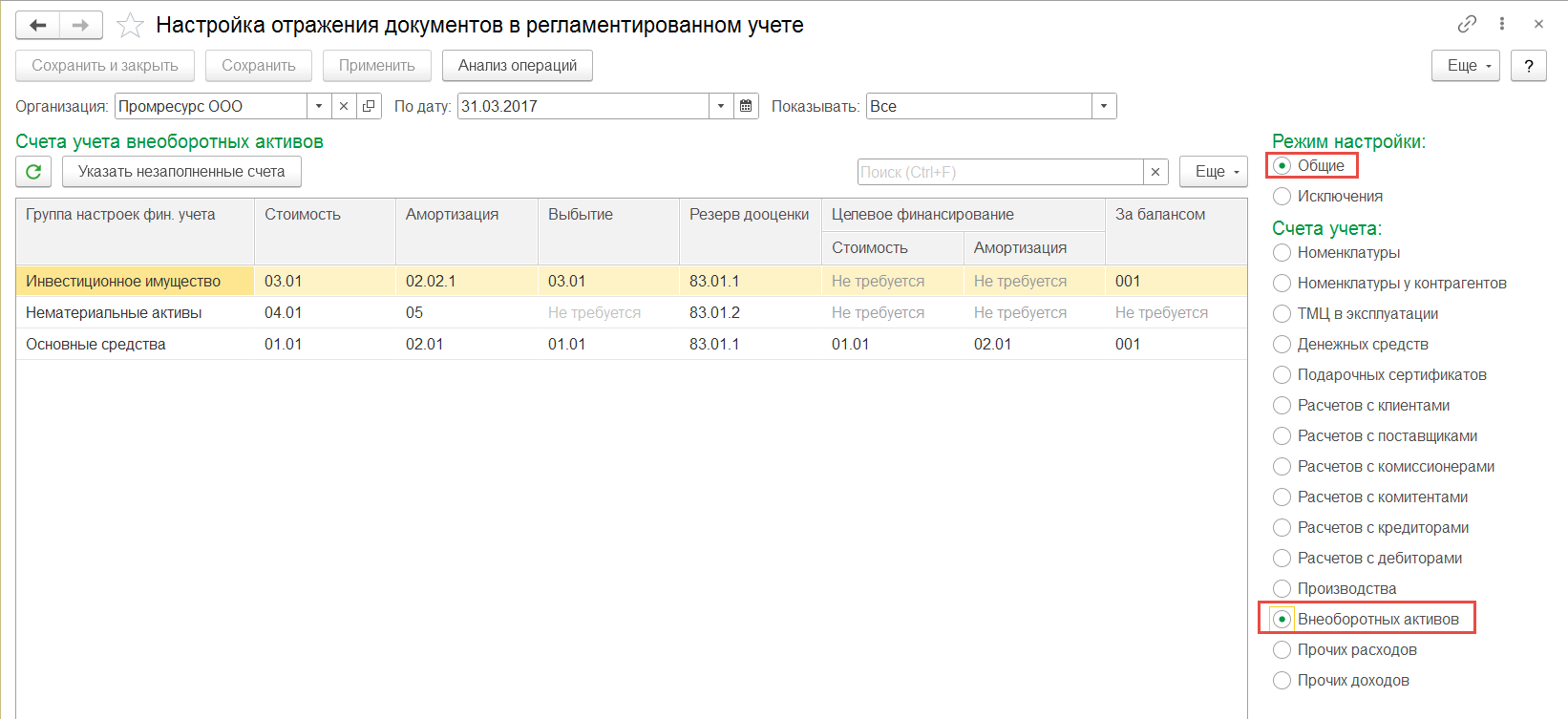Click the 04.01 cost account cell
This screenshot has height=719, width=1568.
click(325, 313)
